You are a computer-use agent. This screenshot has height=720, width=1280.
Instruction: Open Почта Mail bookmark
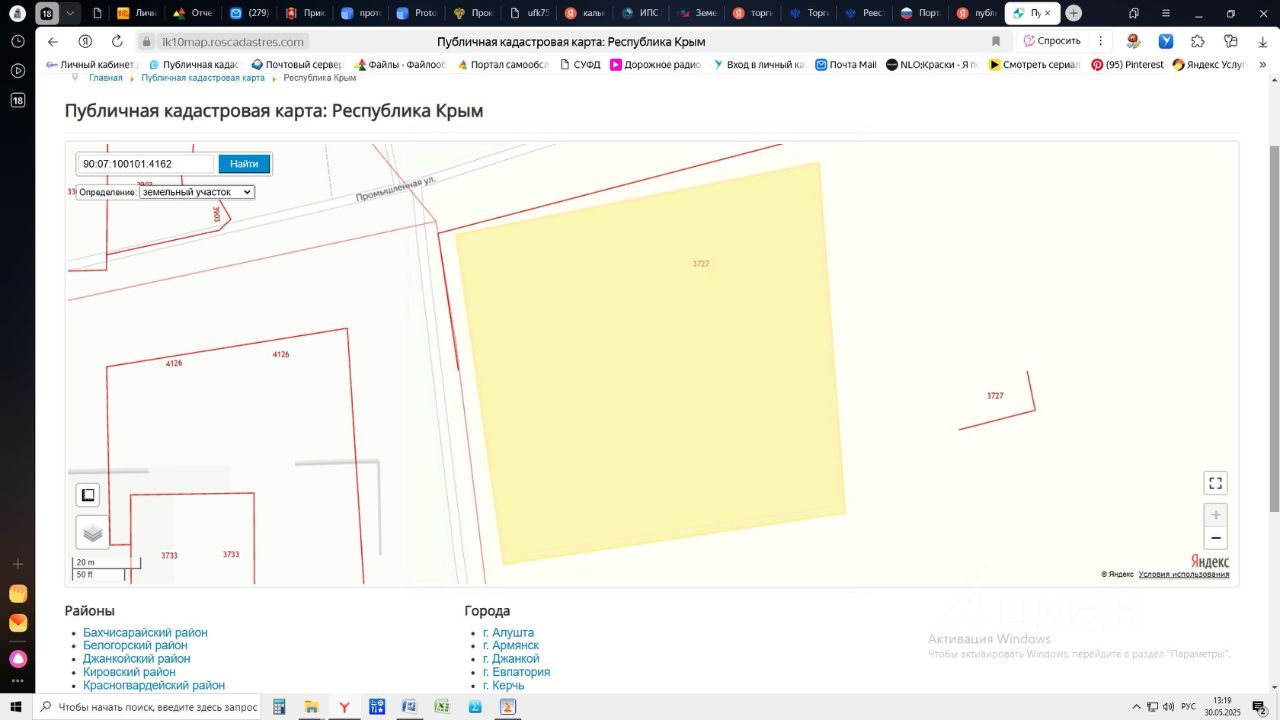[x=846, y=64]
